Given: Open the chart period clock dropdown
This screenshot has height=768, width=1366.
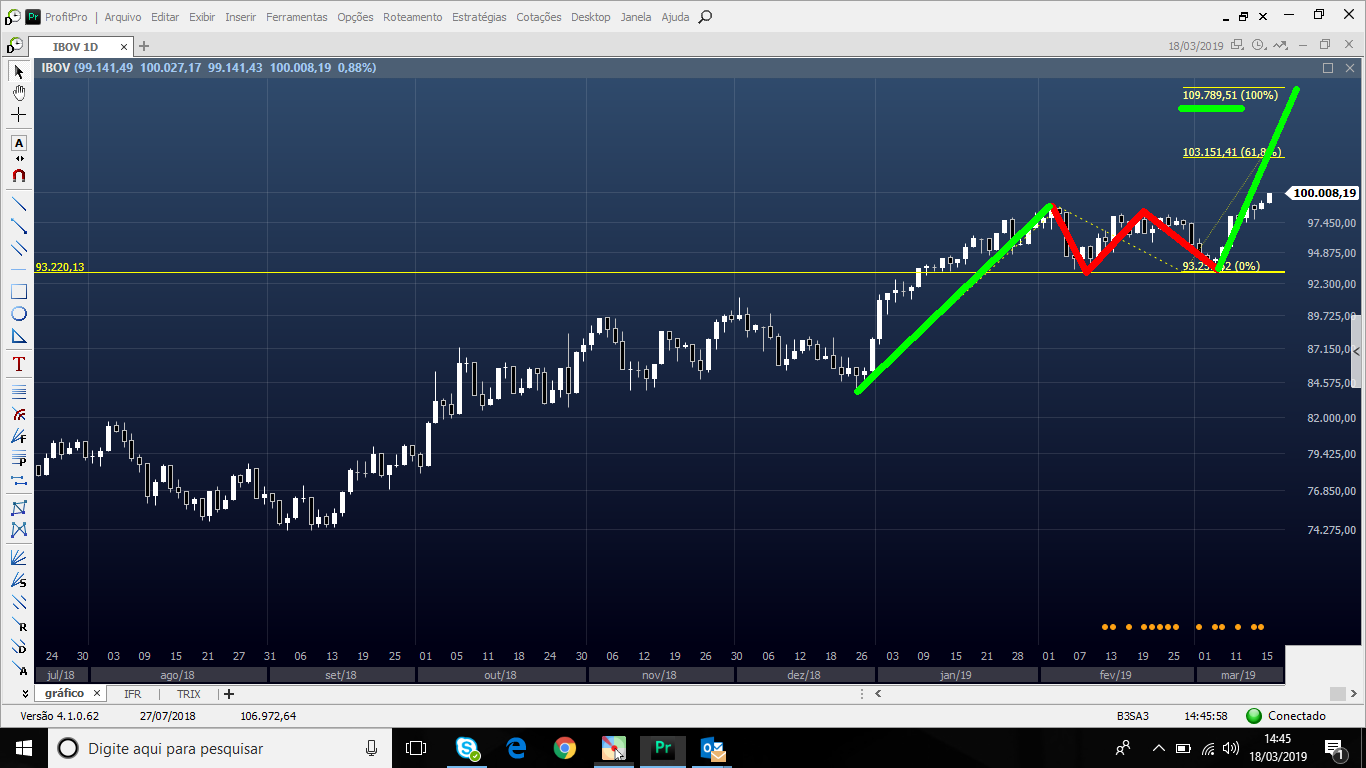Looking at the screenshot, I should coord(1260,46).
